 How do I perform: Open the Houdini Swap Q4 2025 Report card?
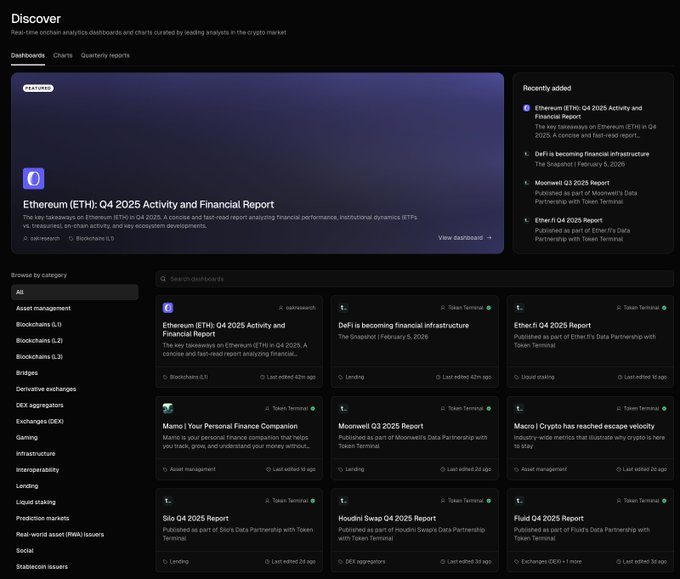click(386, 518)
